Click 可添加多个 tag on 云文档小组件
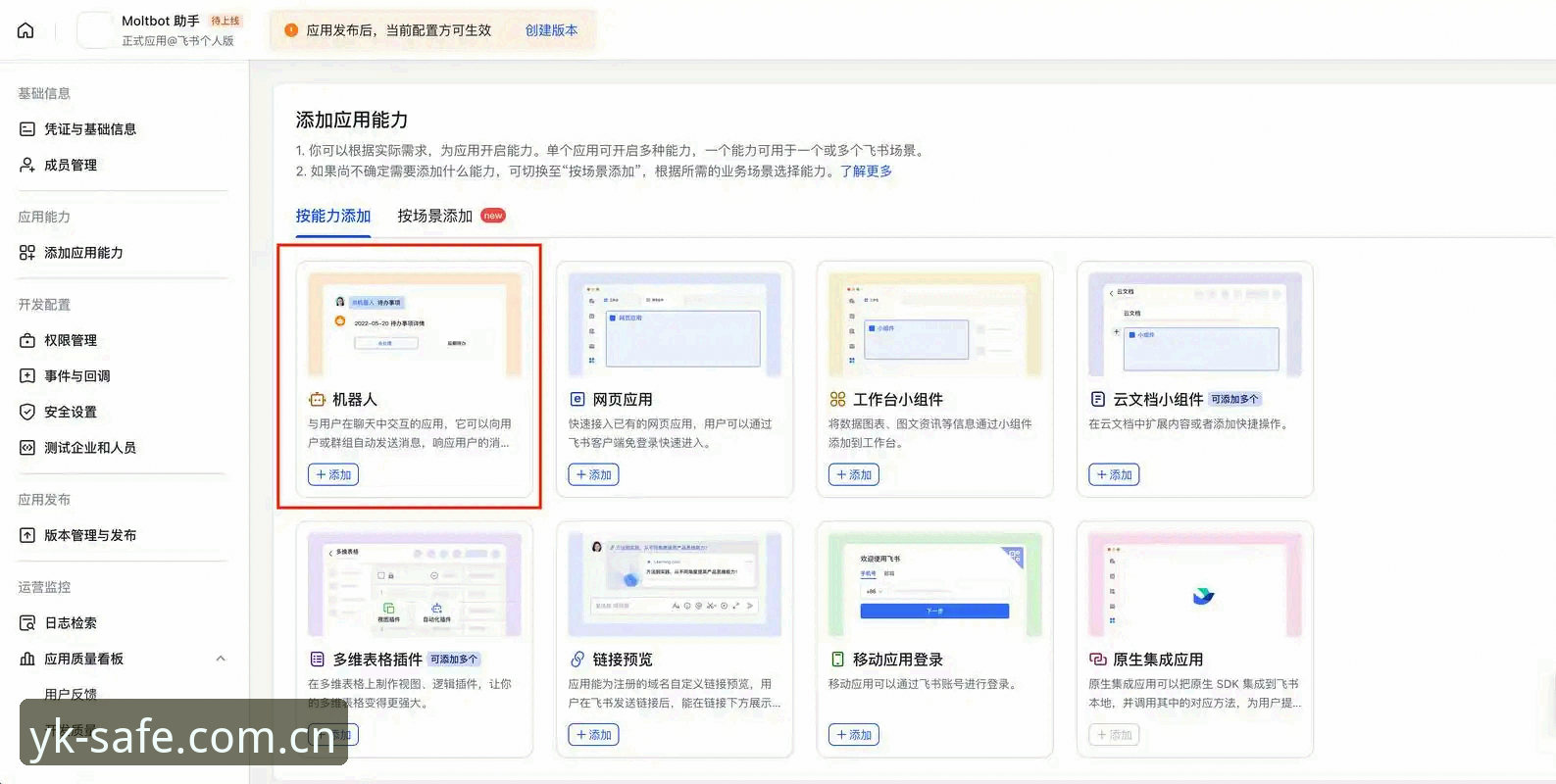This screenshot has height=784, width=1556. click(1234, 400)
